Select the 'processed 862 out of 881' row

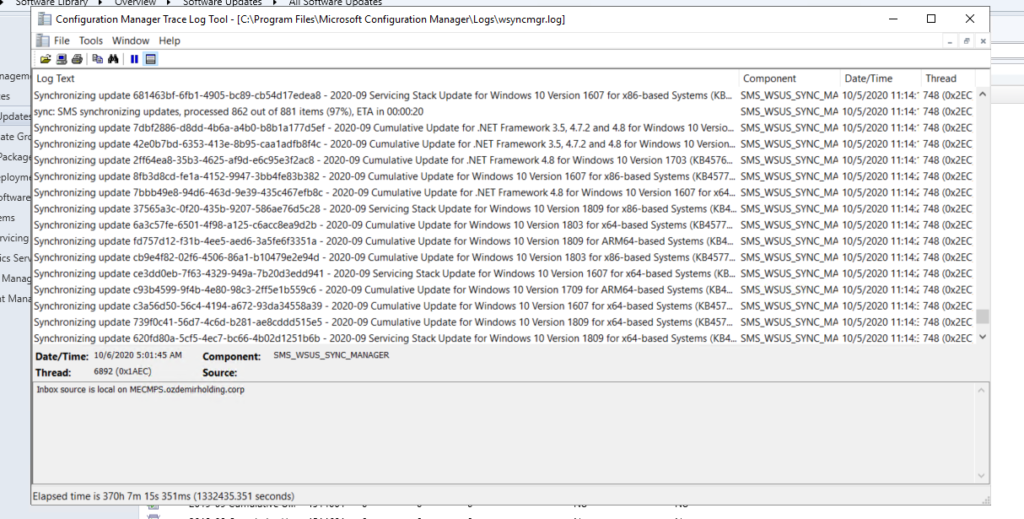tap(504, 112)
